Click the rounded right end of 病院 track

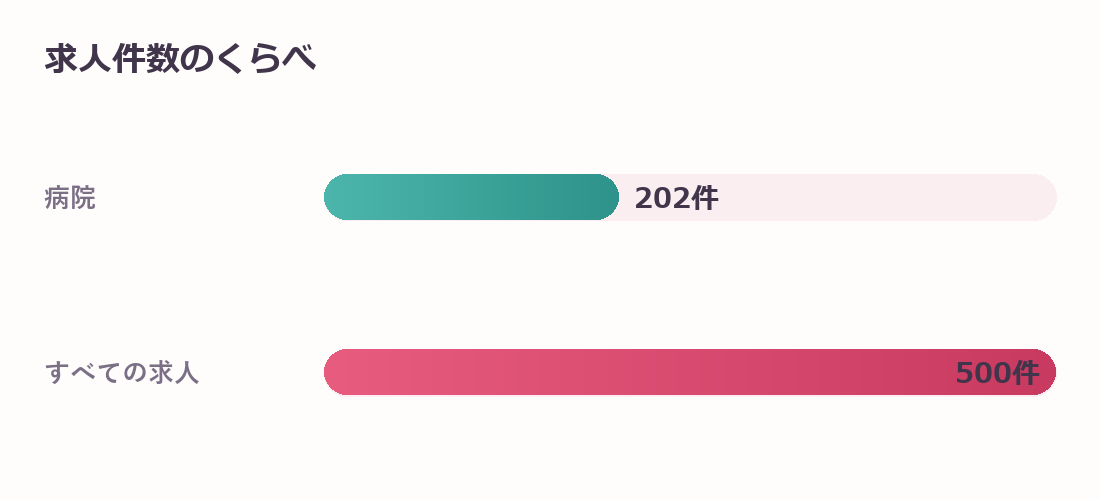pyautogui.click(x=1044, y=197)
